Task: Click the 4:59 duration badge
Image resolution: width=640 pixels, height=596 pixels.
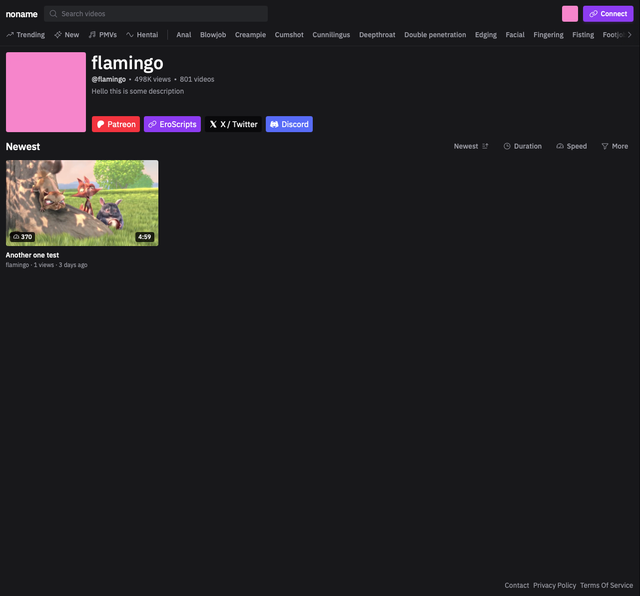Action: tap(144, 237)
